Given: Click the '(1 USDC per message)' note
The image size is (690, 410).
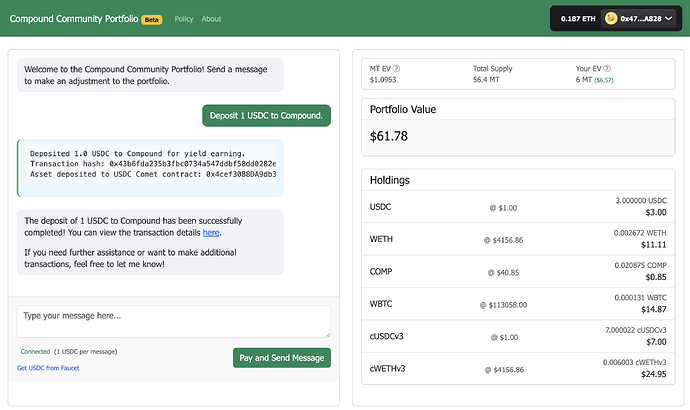Looking at the screenshot, I should 85,351.
